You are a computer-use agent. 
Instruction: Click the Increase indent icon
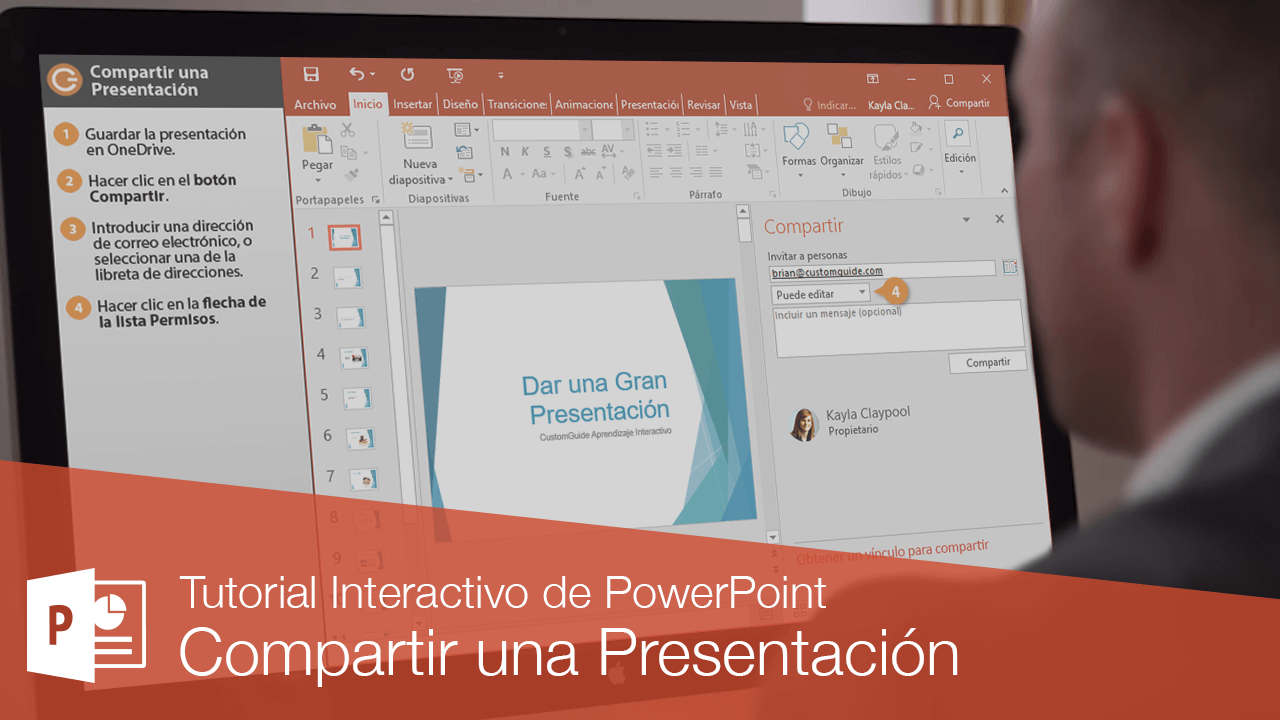[x=674, y=150]
